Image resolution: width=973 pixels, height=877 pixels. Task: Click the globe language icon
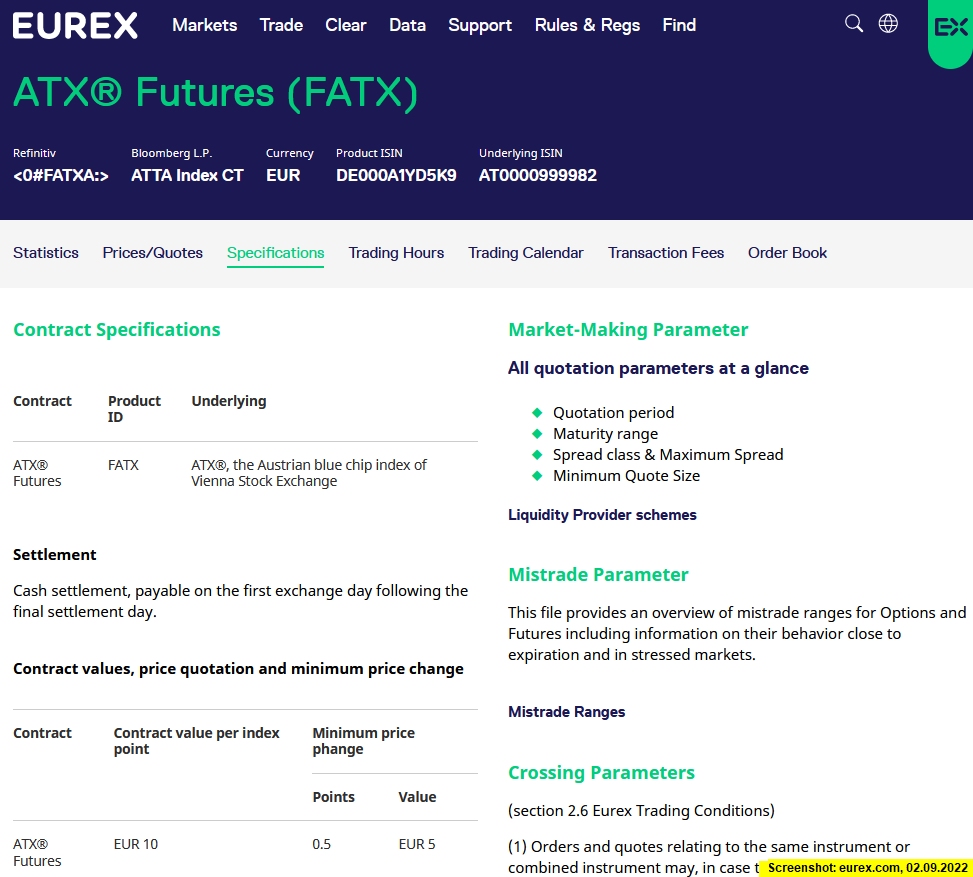pyautogui.click(x=888, y=24)
